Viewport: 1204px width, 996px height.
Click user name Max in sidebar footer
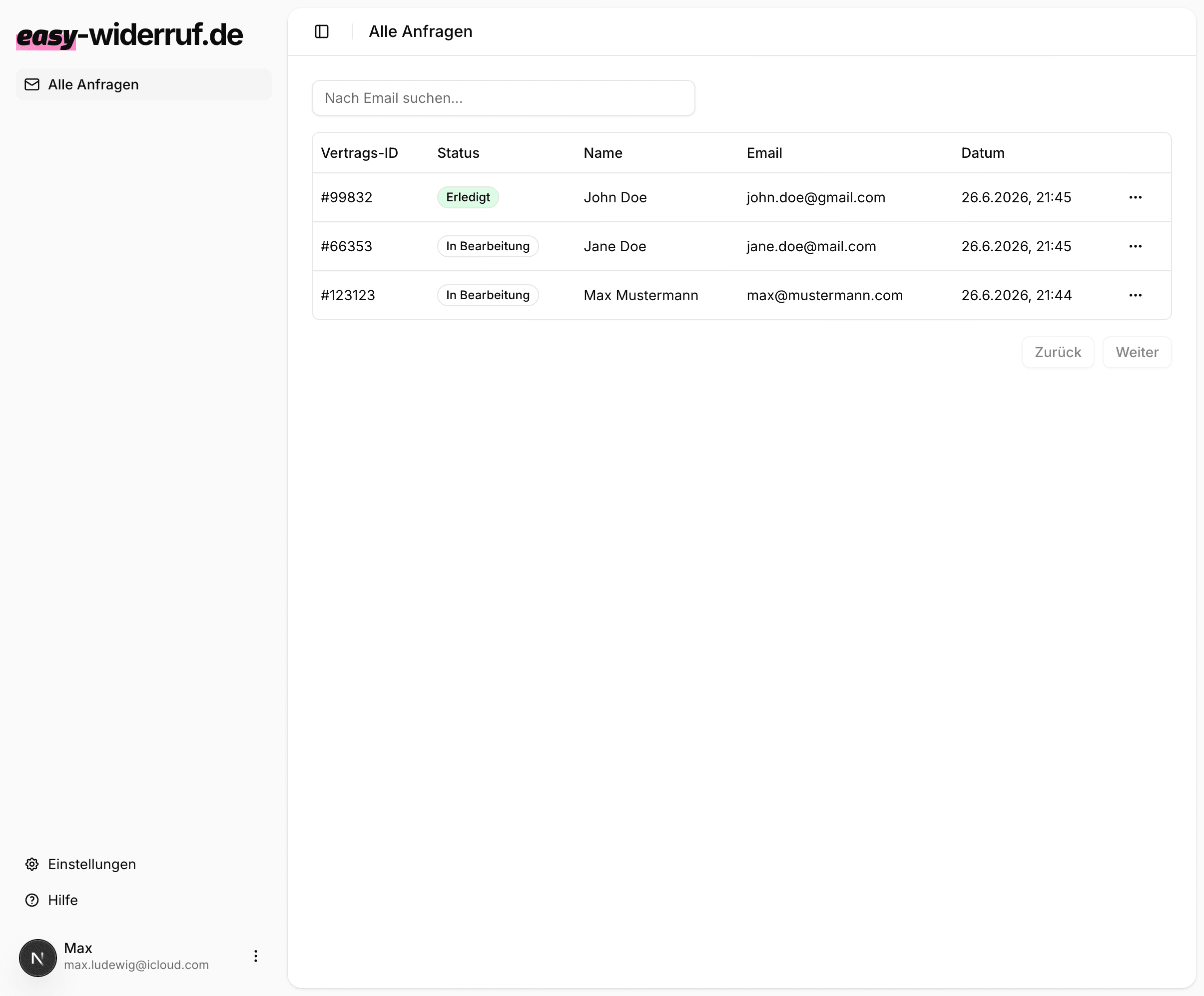tap(78, 948)
